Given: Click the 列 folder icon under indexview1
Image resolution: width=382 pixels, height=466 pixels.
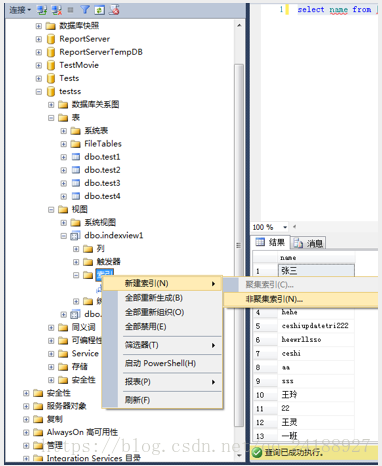Looking at the screenshot, I should tap(88, 249).
